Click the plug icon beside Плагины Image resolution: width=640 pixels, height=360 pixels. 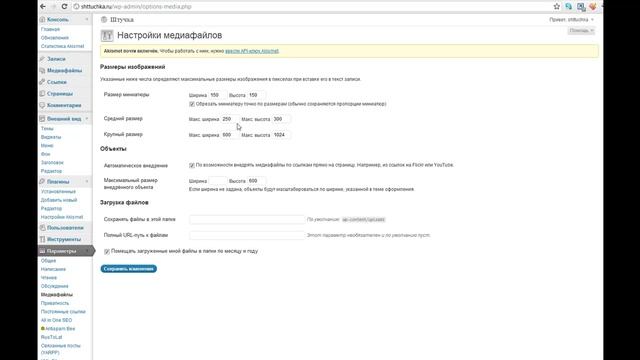click(42, 182)
